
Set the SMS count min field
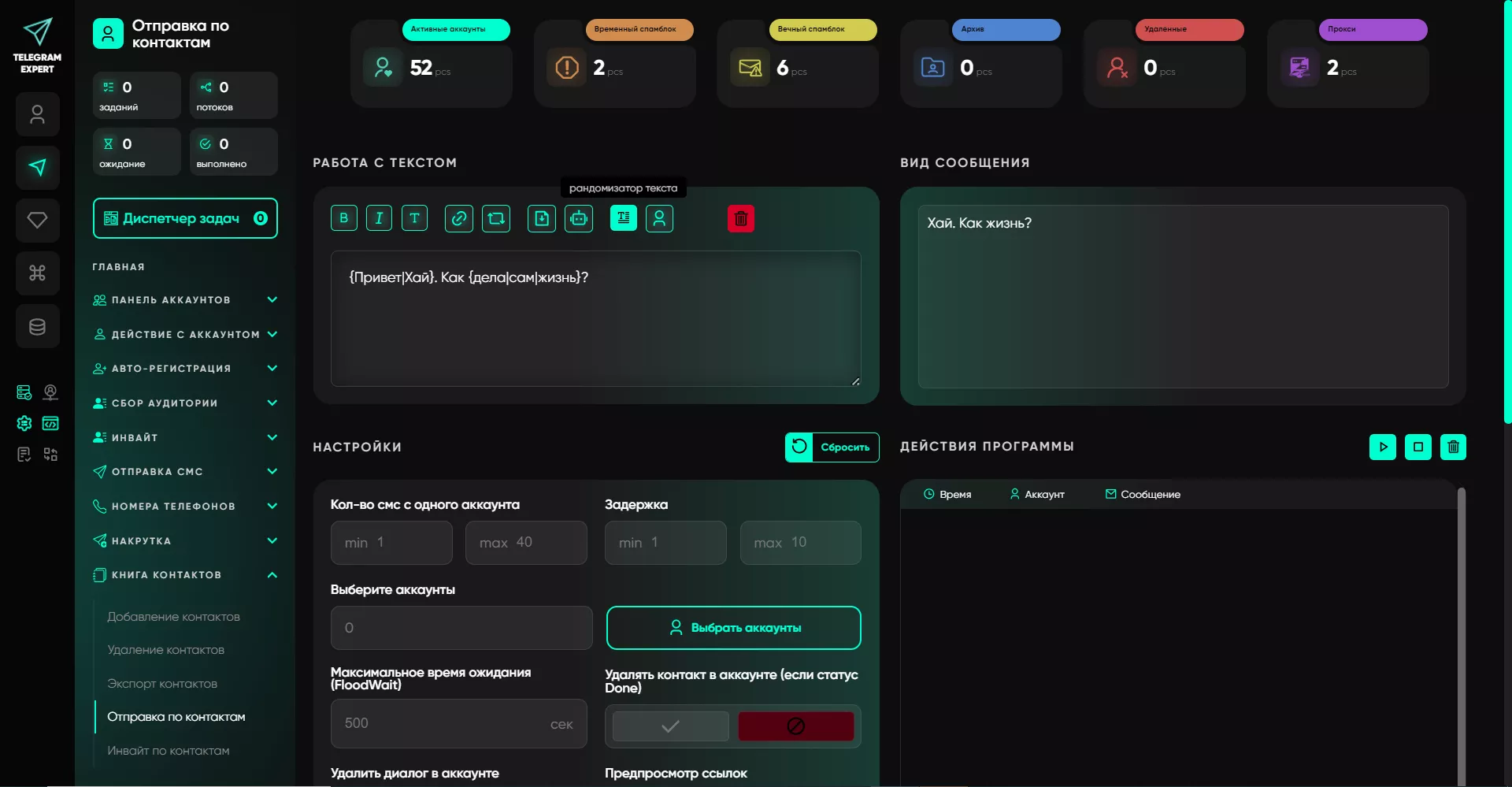click(391, 543)
